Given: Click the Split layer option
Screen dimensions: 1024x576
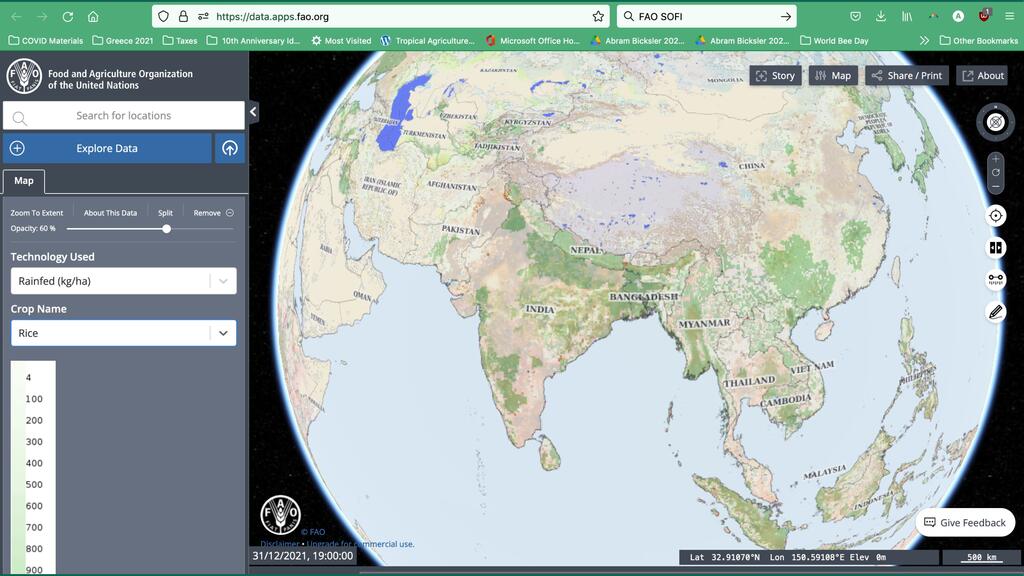Looking at the screenshot, I should (165, 213).
